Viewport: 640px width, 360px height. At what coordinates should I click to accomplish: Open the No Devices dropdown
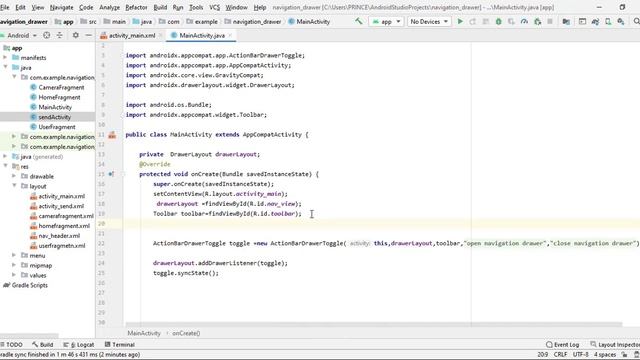point(429,22)
